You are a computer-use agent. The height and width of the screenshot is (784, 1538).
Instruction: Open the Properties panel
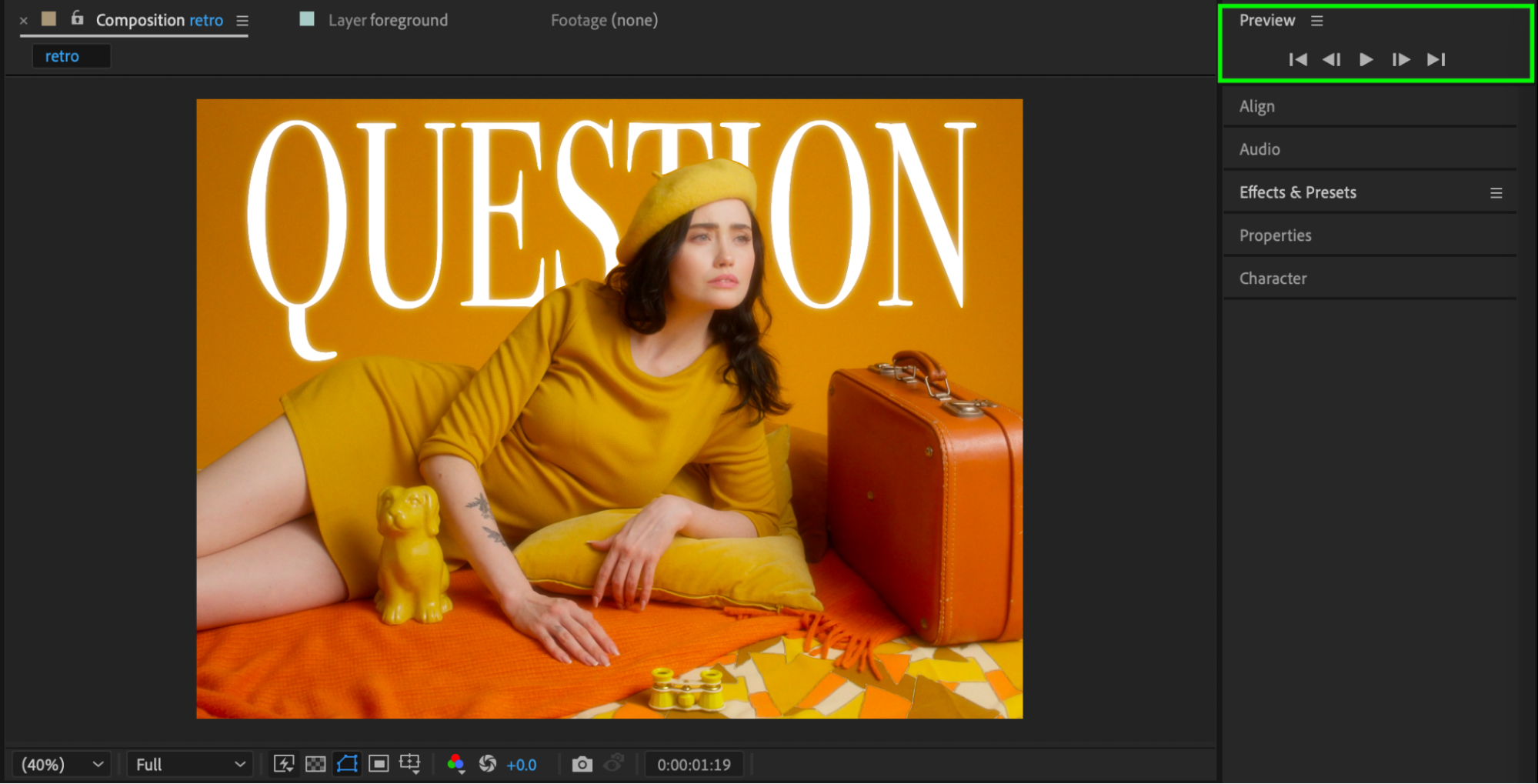point(1275,235)
